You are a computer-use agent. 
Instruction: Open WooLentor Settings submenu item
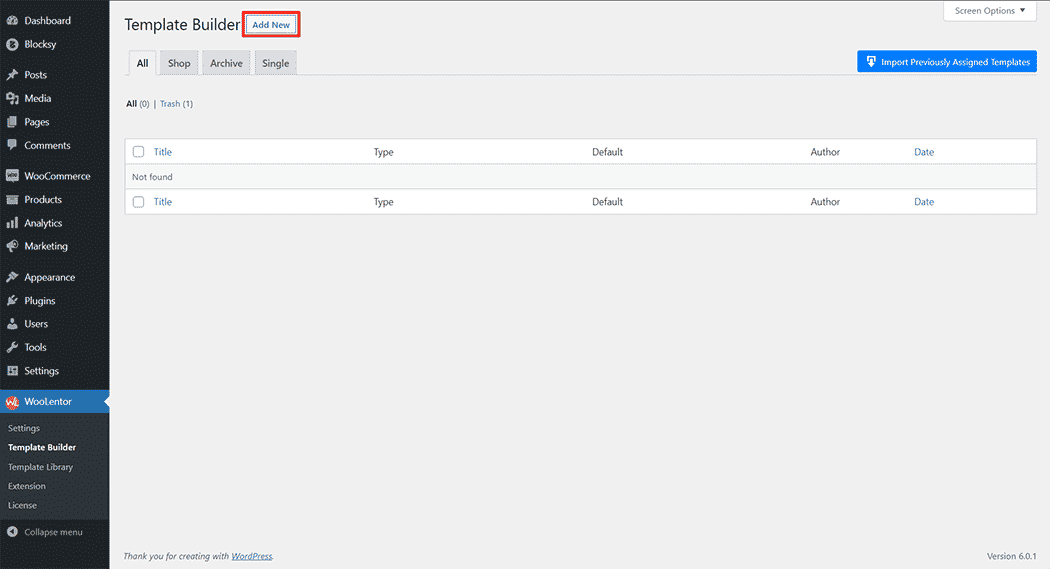(x=24, y=428)
